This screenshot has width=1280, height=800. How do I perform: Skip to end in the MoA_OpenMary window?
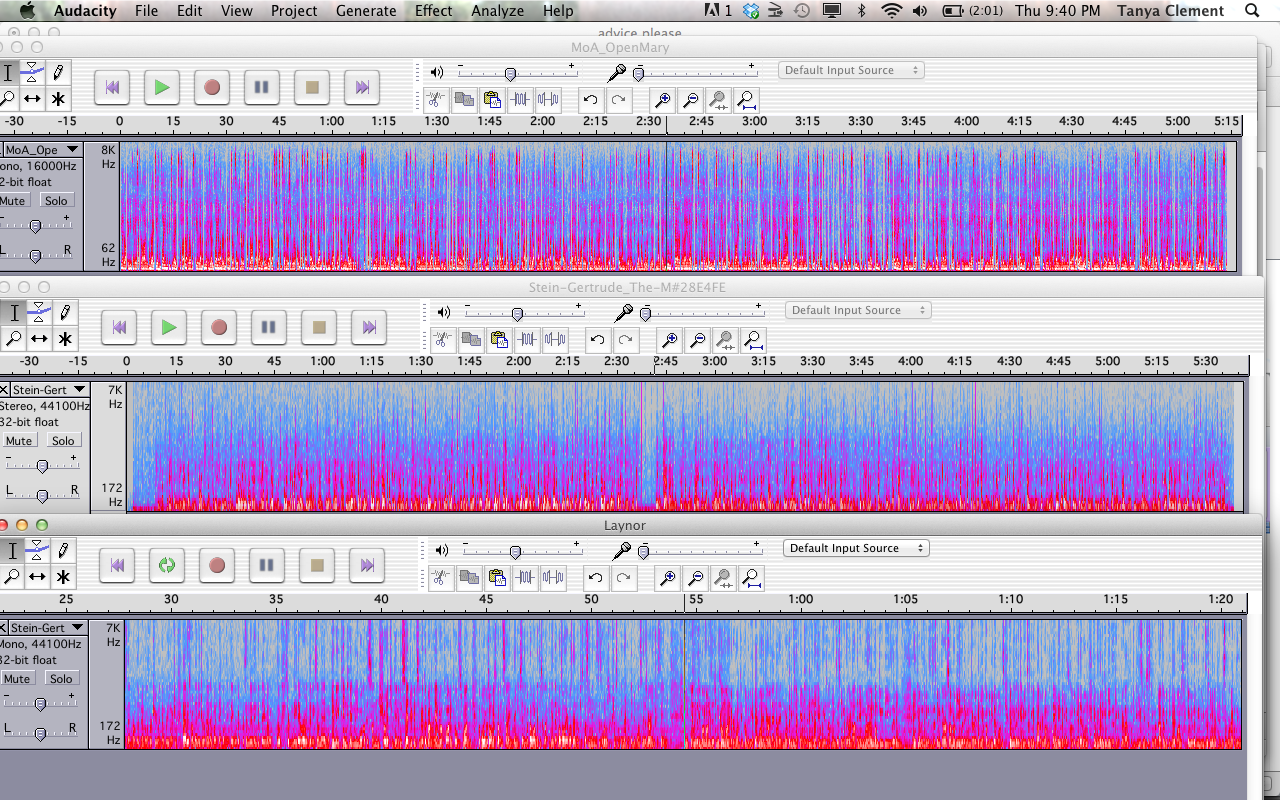pyautogui.click(x=362, y=87)
